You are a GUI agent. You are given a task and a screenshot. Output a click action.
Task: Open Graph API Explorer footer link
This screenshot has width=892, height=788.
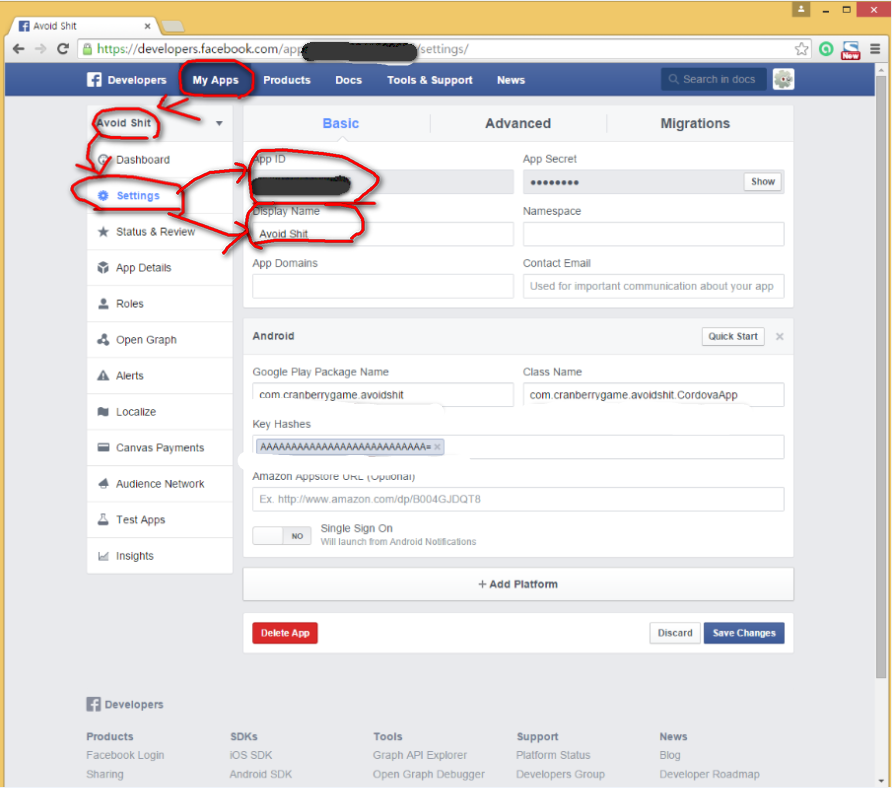click(x=420, y=755)
